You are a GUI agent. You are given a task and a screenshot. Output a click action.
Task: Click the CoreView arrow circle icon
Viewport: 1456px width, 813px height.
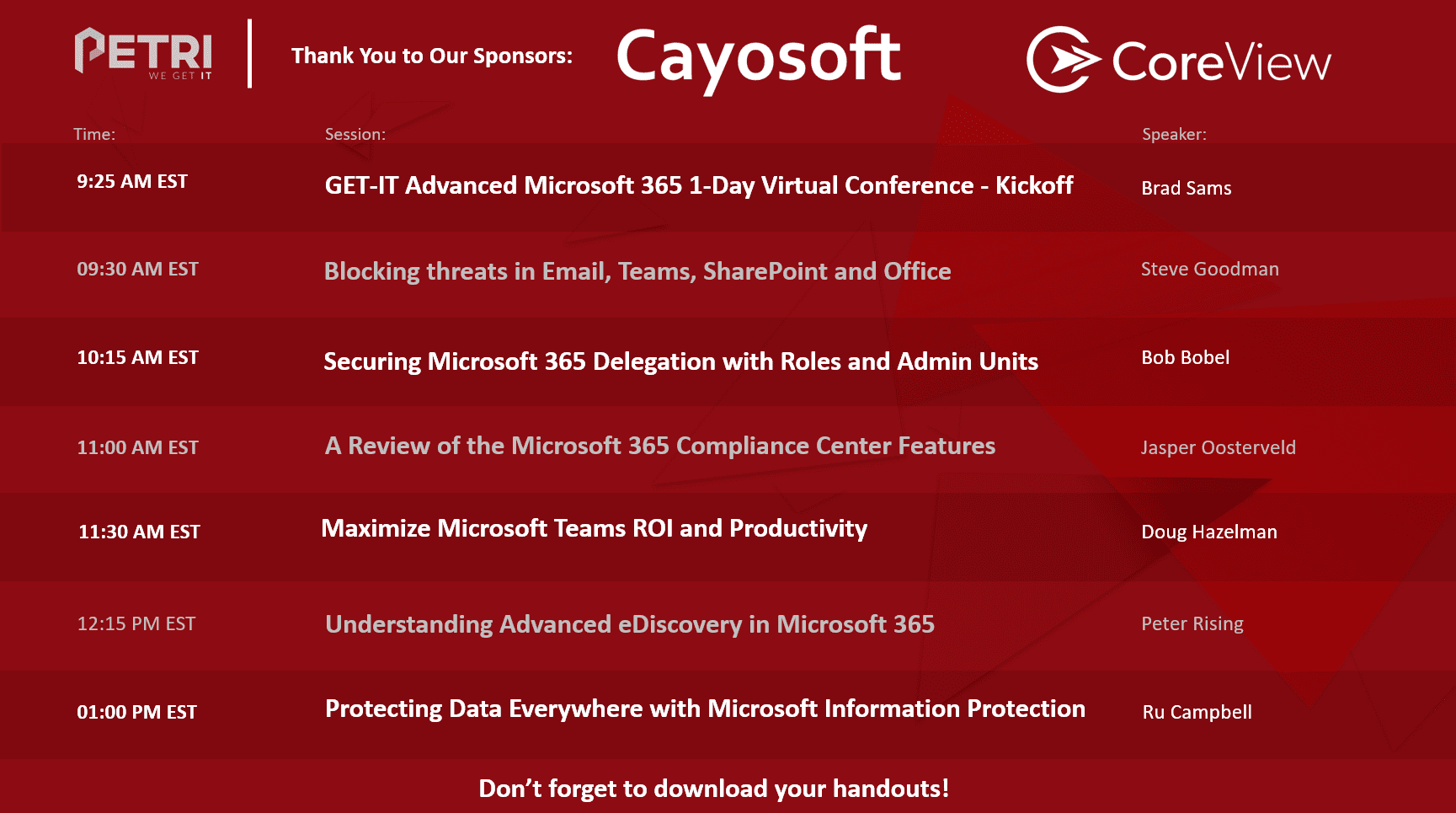click(1063, 59)
